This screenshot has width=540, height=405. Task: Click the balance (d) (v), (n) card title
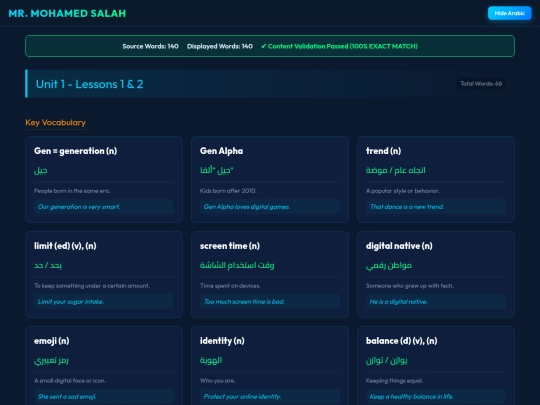[x=402, y=341]
